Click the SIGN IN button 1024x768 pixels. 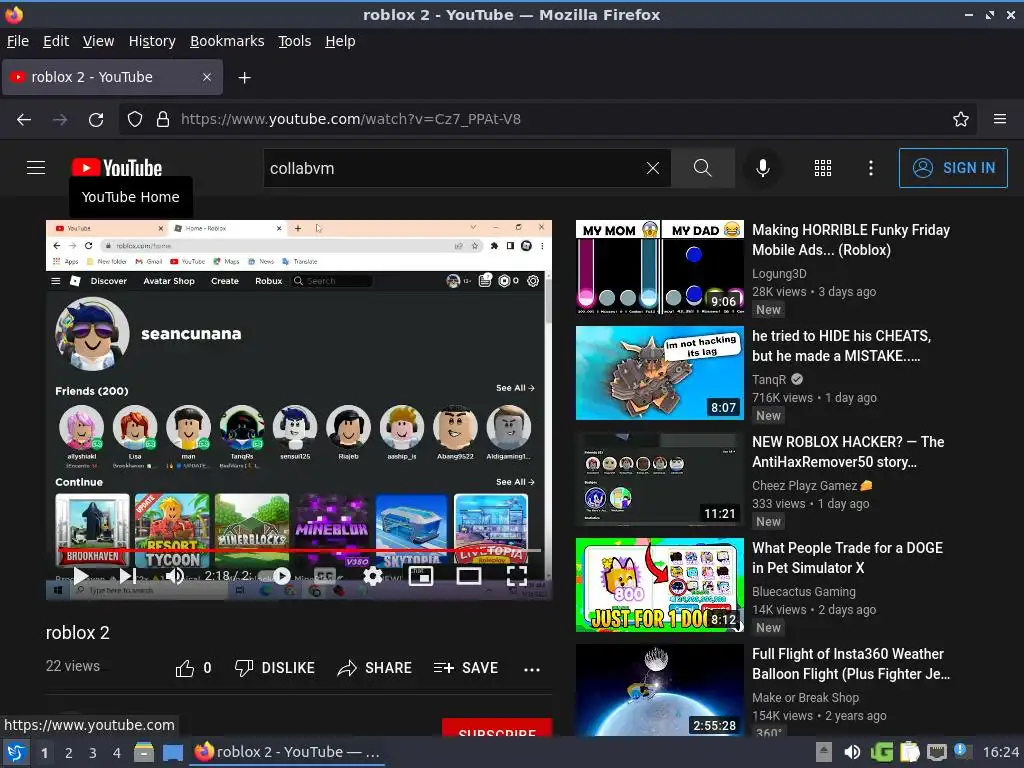[x=953, y=168]
